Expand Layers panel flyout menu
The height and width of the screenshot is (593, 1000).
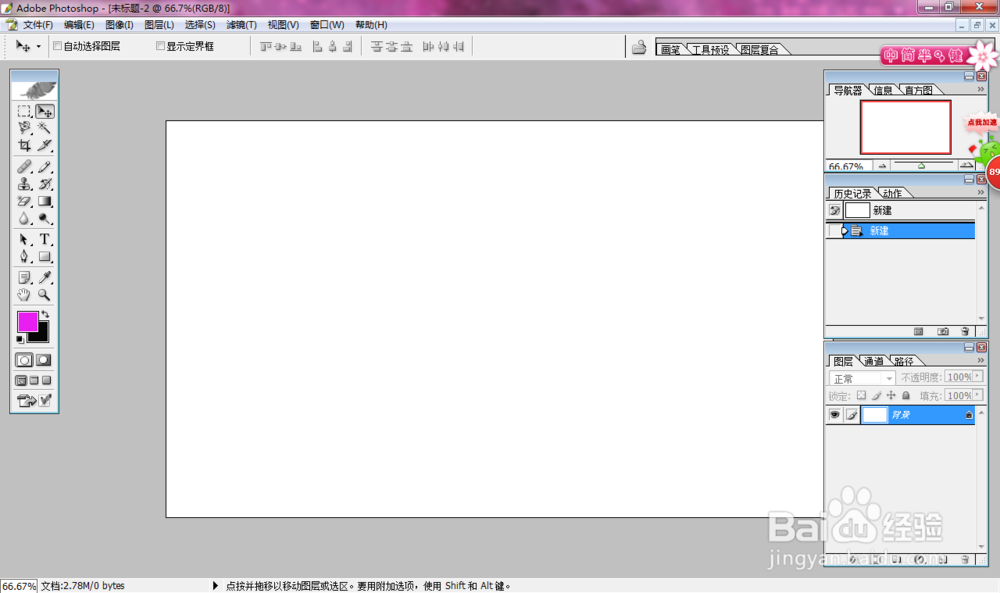981,360
